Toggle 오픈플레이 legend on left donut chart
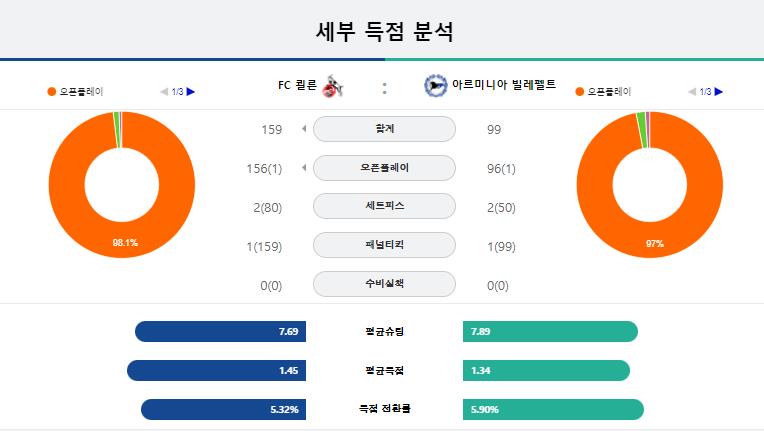This screenshot has height=431, width=764. tap(76, 92)
